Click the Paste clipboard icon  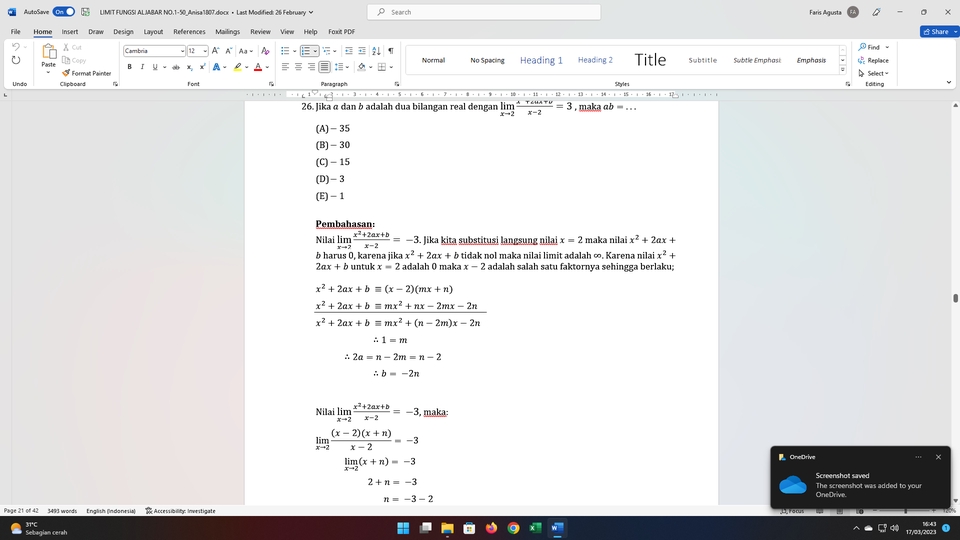[48, 53]
